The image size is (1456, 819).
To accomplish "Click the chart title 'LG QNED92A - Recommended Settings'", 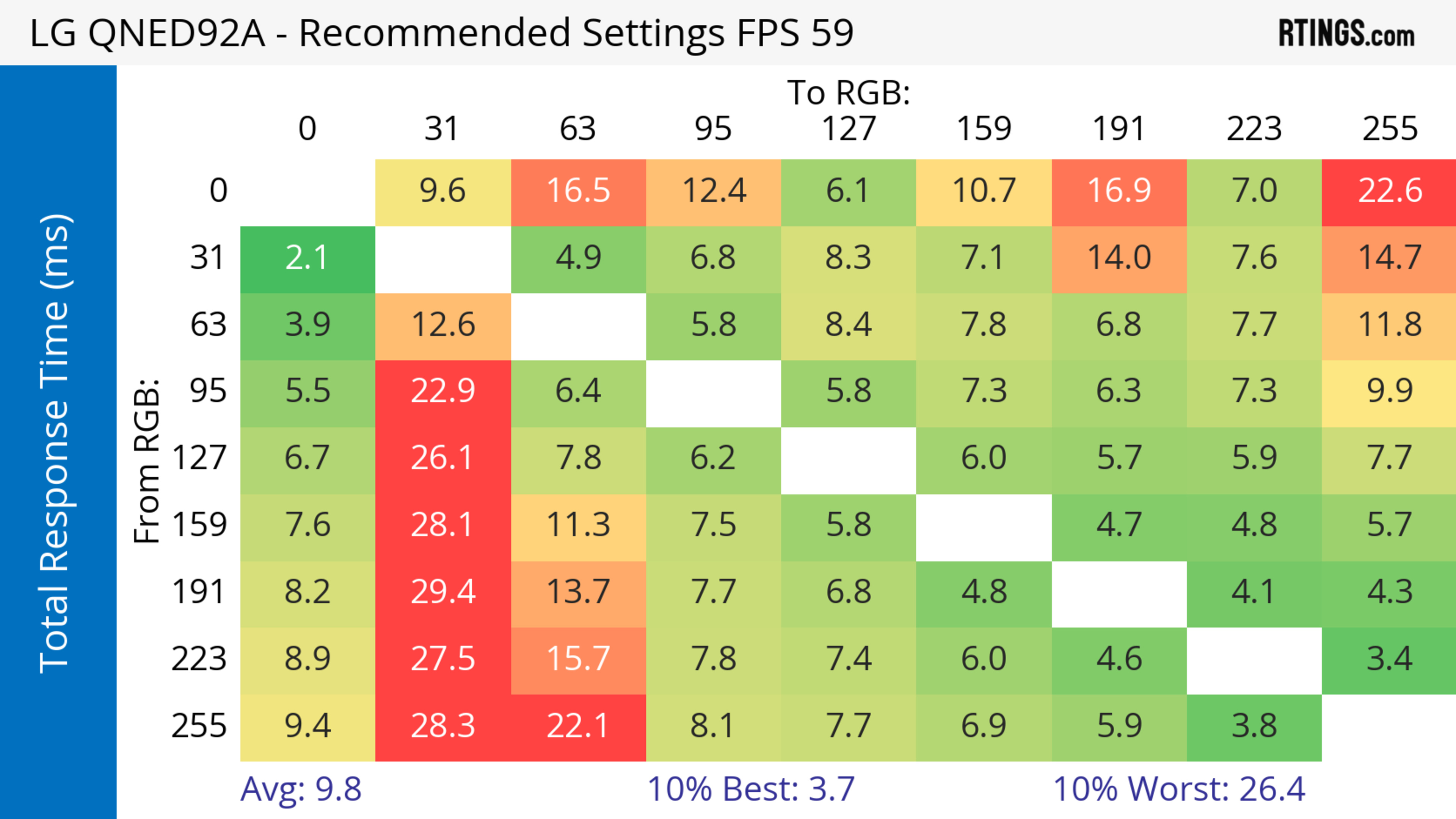I will tap(441, 33).
